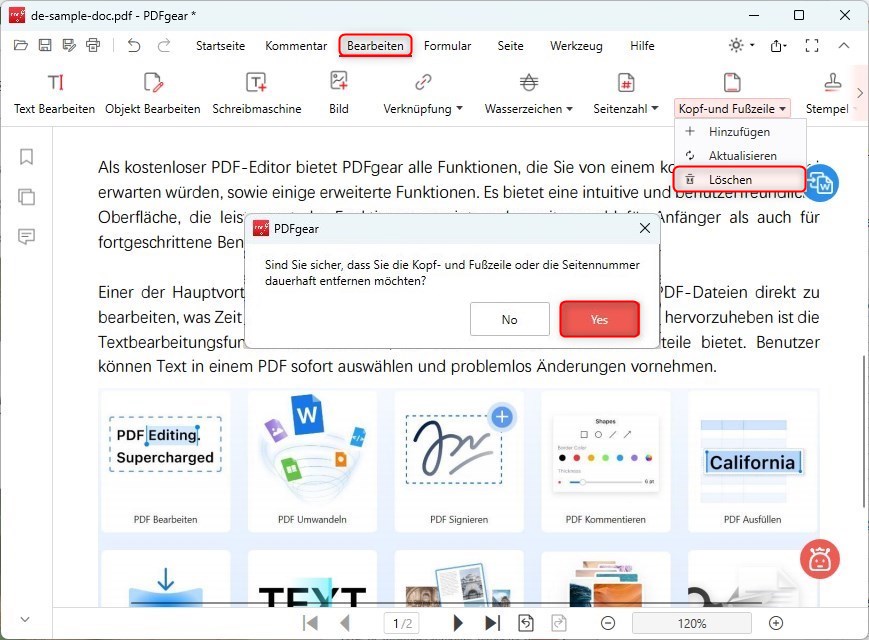Open the zoom level 120% box
869x640 pixels.
point(692,623)
